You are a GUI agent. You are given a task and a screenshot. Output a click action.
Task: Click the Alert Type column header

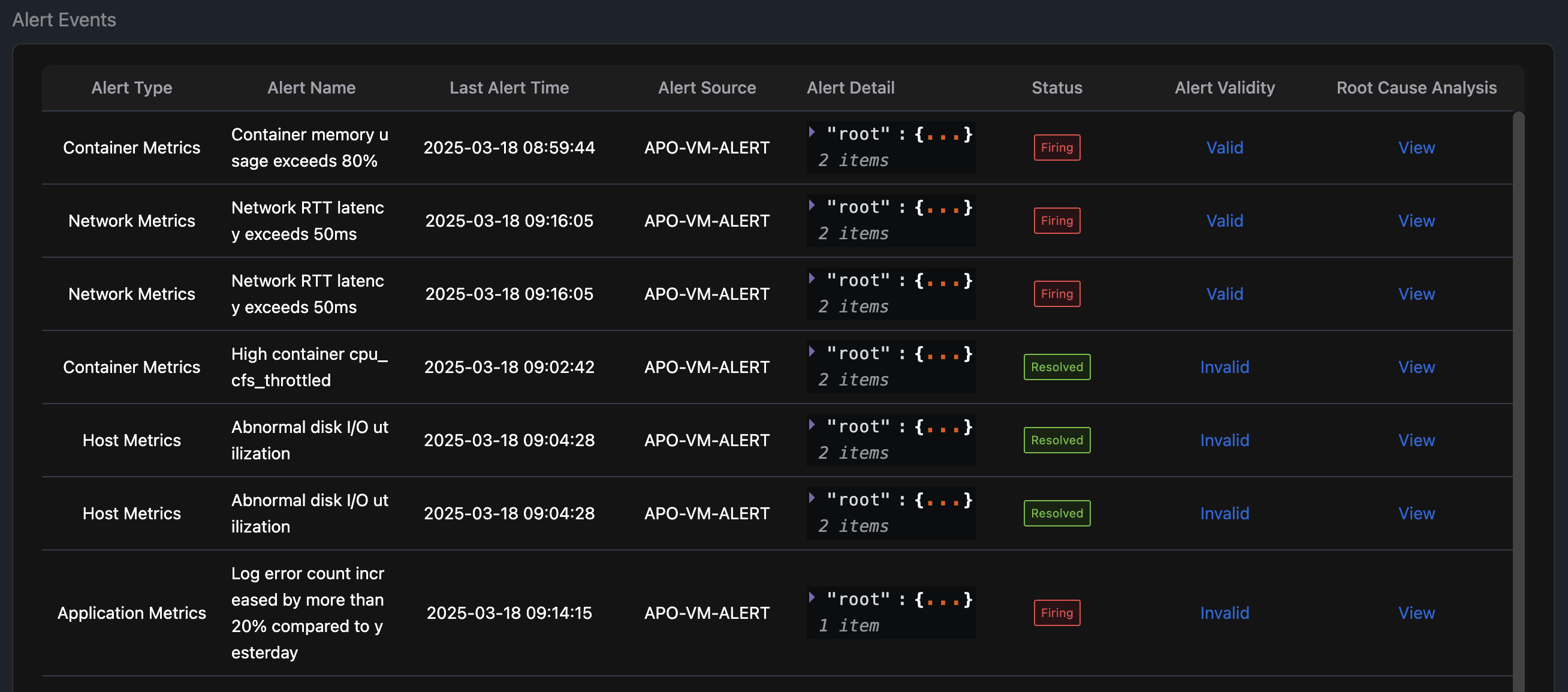point(131,88)
